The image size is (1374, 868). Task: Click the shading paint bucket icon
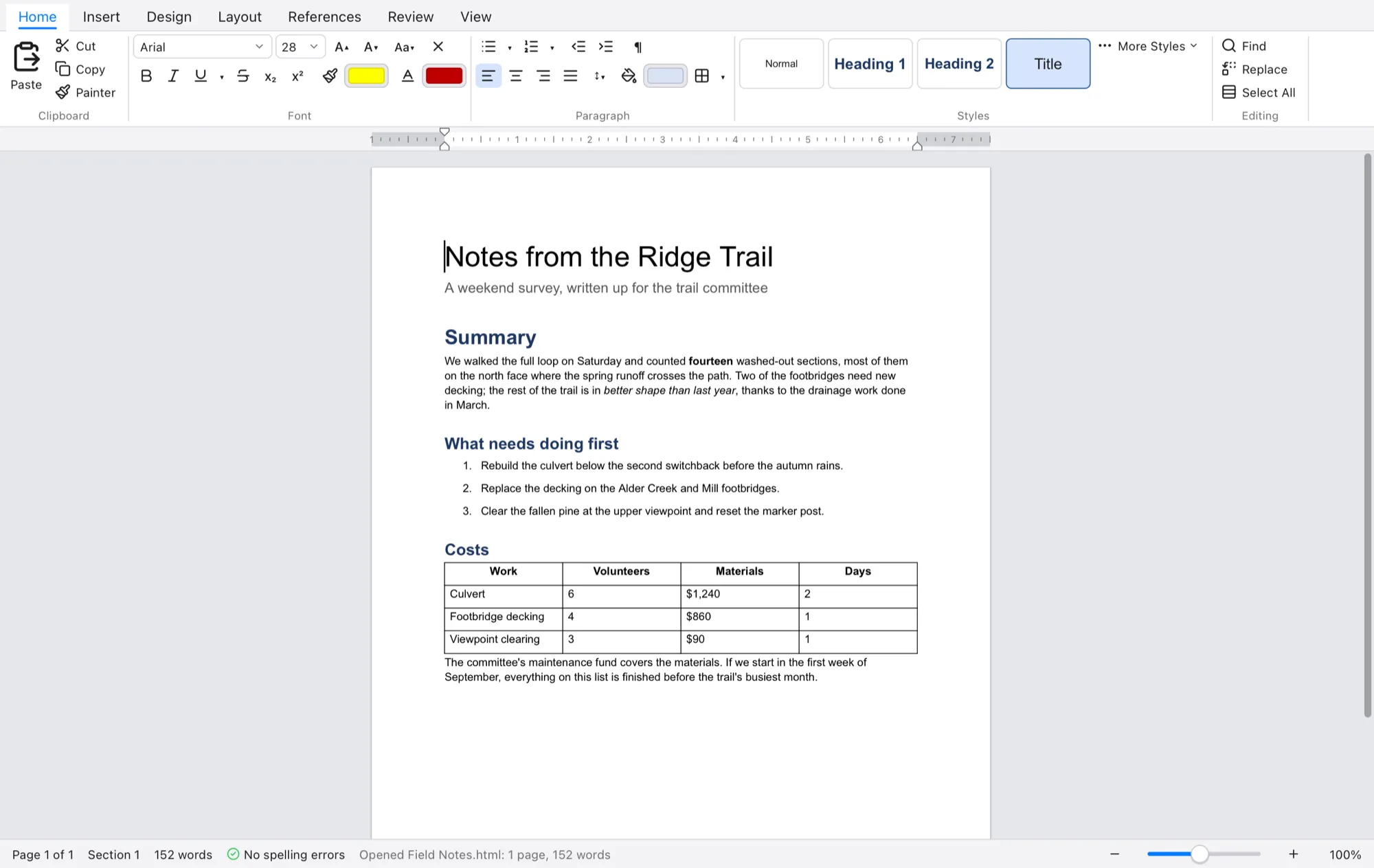point(629,76)
